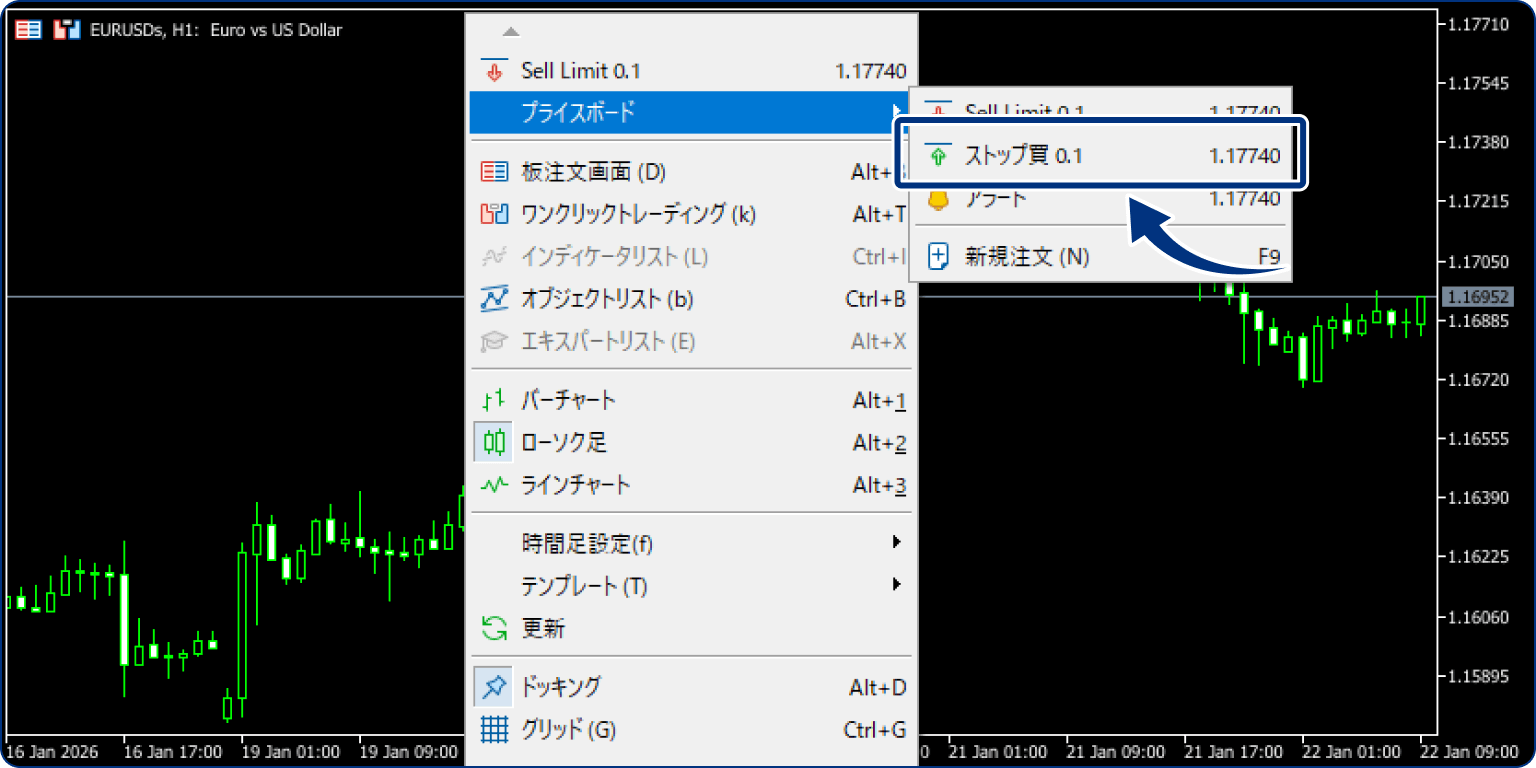Click the depth of market icon in chart header
The height and width of the screenshot is (768, 1536).
click(x=26, y=29)
